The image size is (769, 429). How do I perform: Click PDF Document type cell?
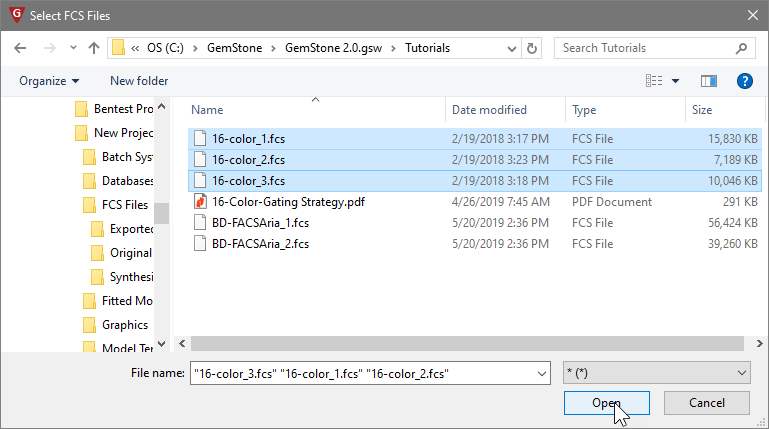[612, 202]
